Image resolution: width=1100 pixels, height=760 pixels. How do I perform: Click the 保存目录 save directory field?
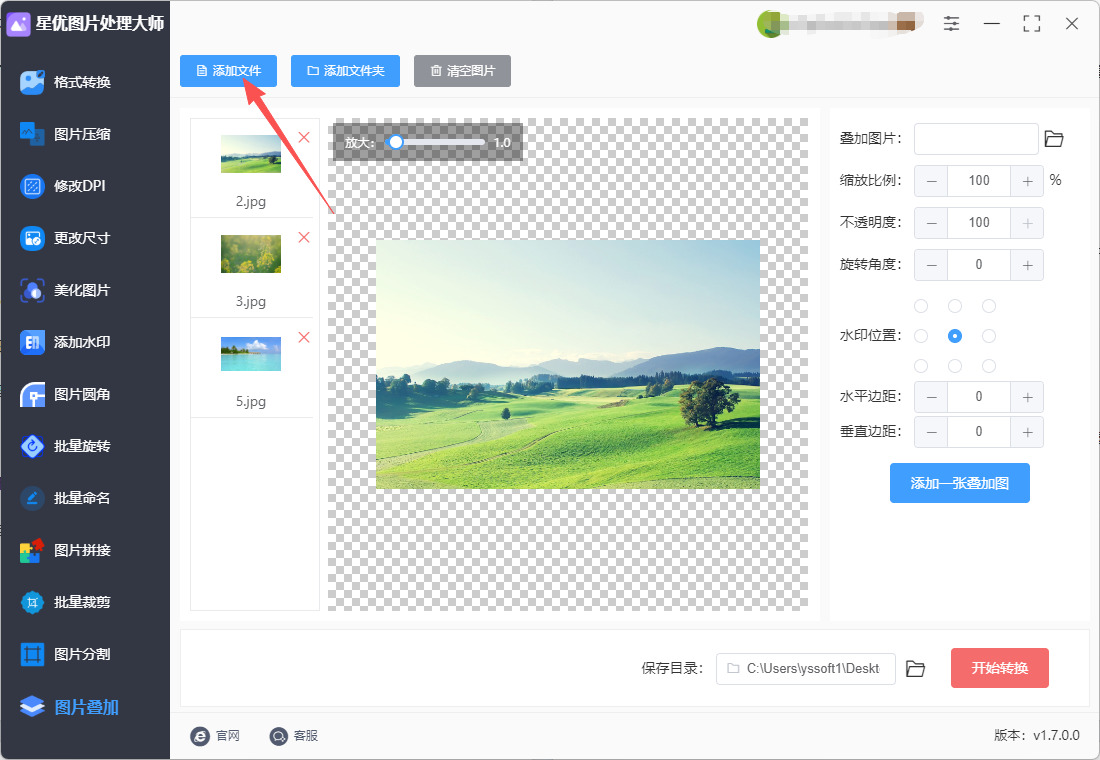click(x=805, y=669)
